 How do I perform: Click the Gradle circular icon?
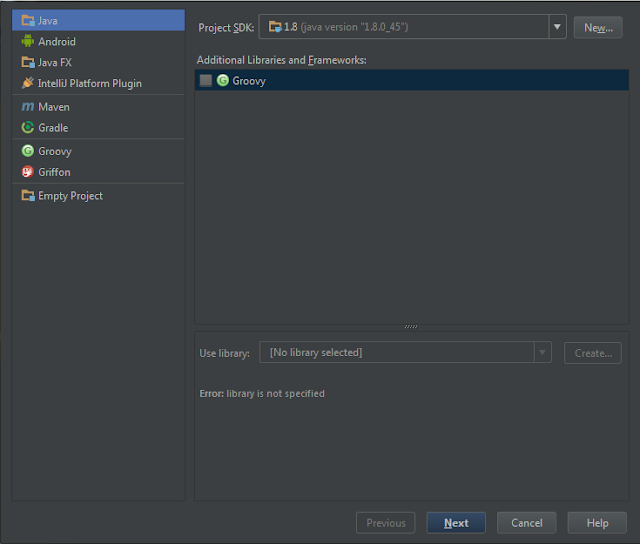[28, 127]
